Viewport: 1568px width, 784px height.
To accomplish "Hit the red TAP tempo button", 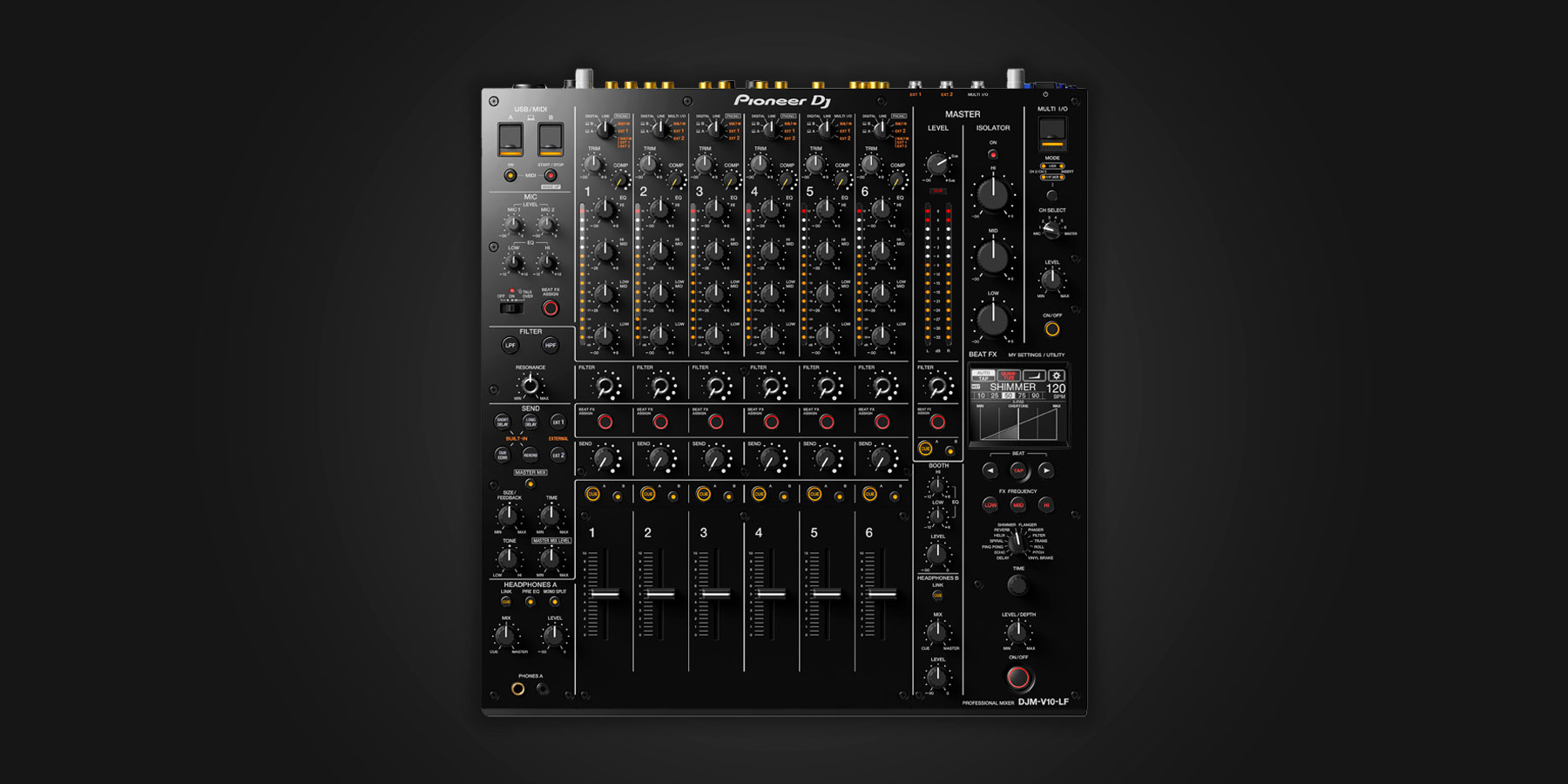I will point(1018,470).
